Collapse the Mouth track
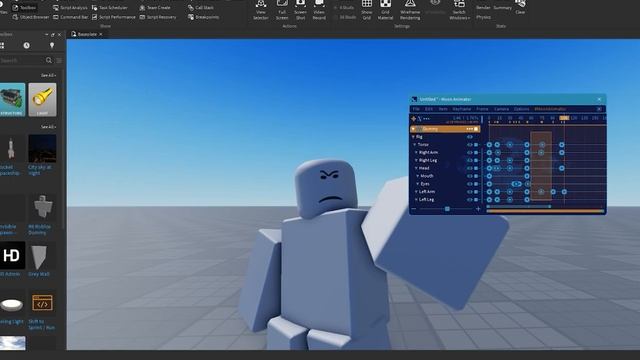640x360 pixels. tap(418, 176)
